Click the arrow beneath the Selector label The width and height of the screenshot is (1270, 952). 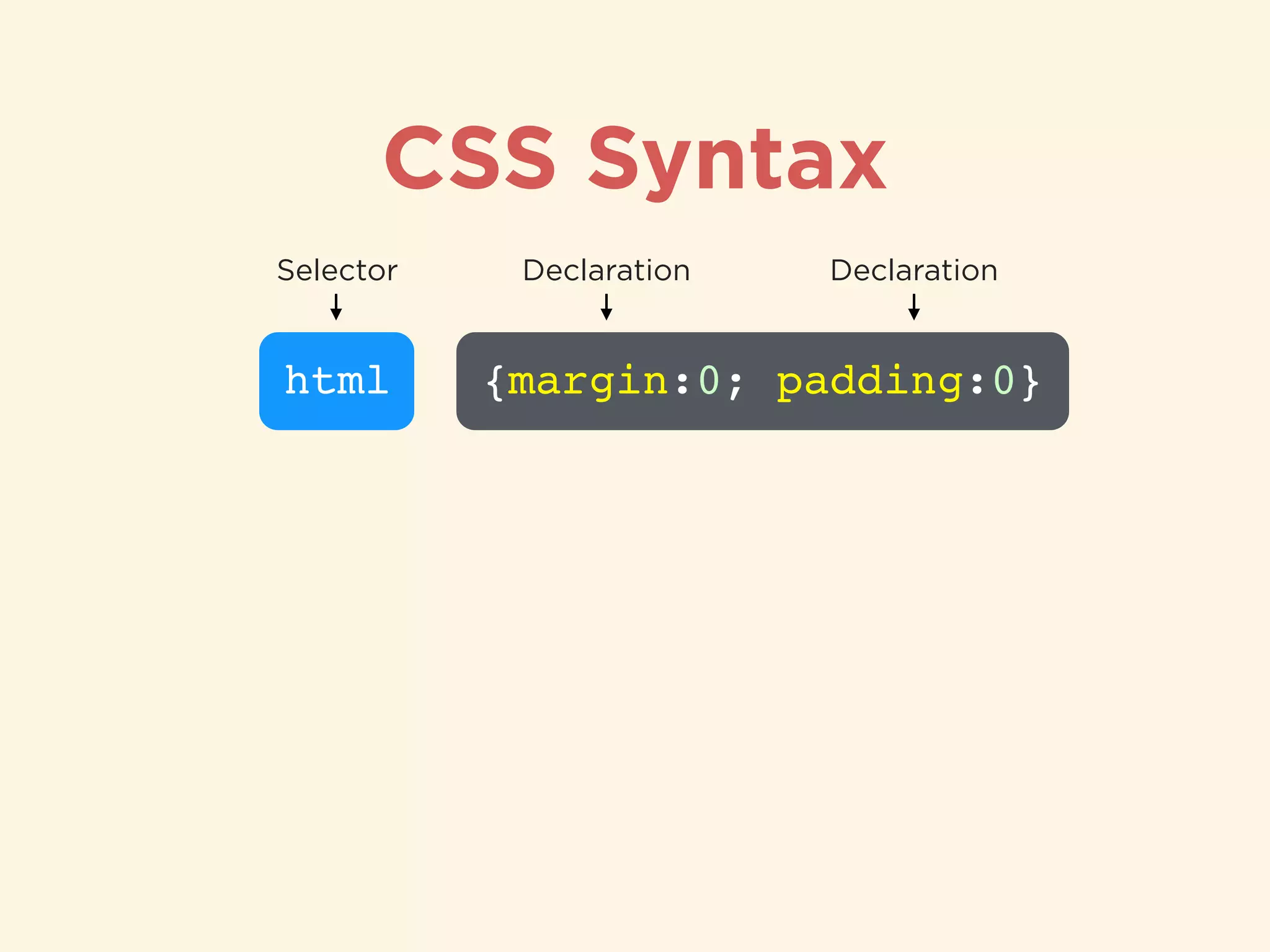[336, 307]
